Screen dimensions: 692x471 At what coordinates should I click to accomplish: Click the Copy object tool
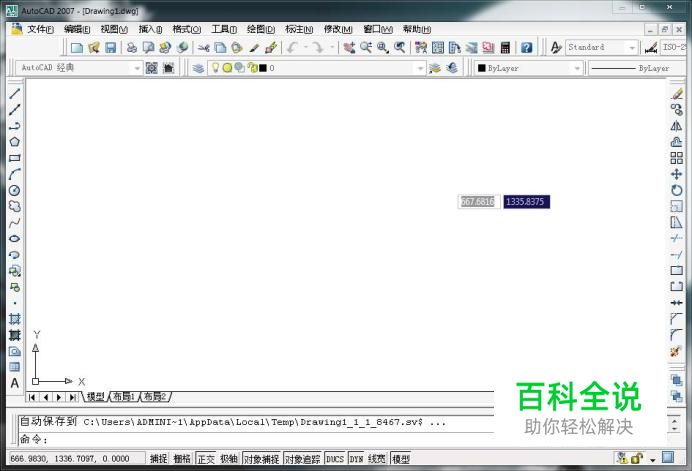point(677,109)
